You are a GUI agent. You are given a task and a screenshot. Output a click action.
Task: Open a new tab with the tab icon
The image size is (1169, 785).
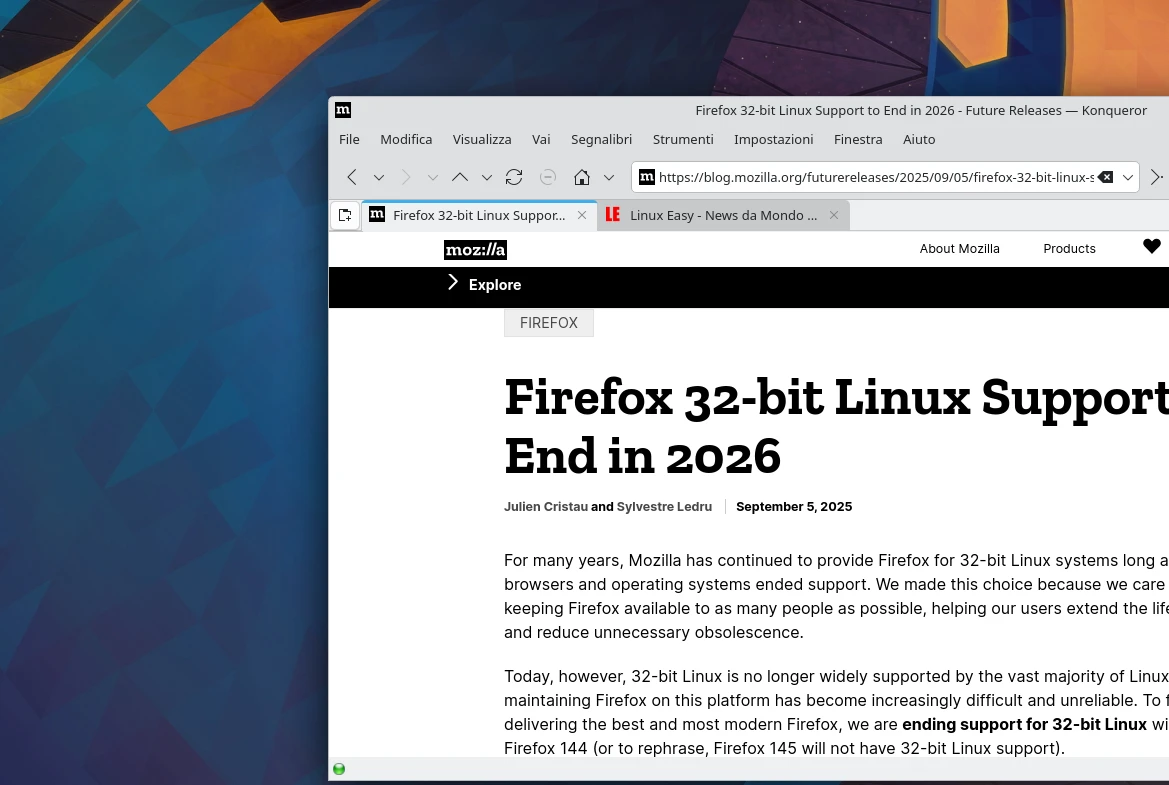(x=345, y=215)
